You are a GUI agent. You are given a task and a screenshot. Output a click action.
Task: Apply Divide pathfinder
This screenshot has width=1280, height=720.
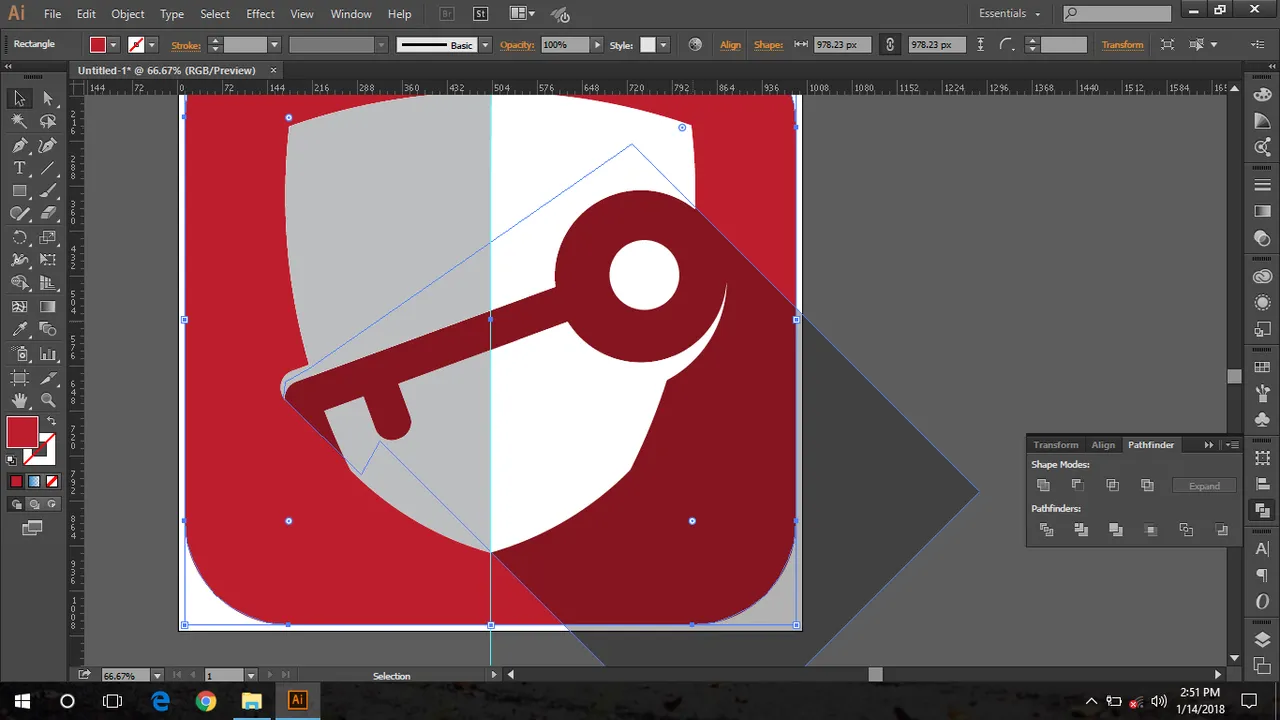1047,530
